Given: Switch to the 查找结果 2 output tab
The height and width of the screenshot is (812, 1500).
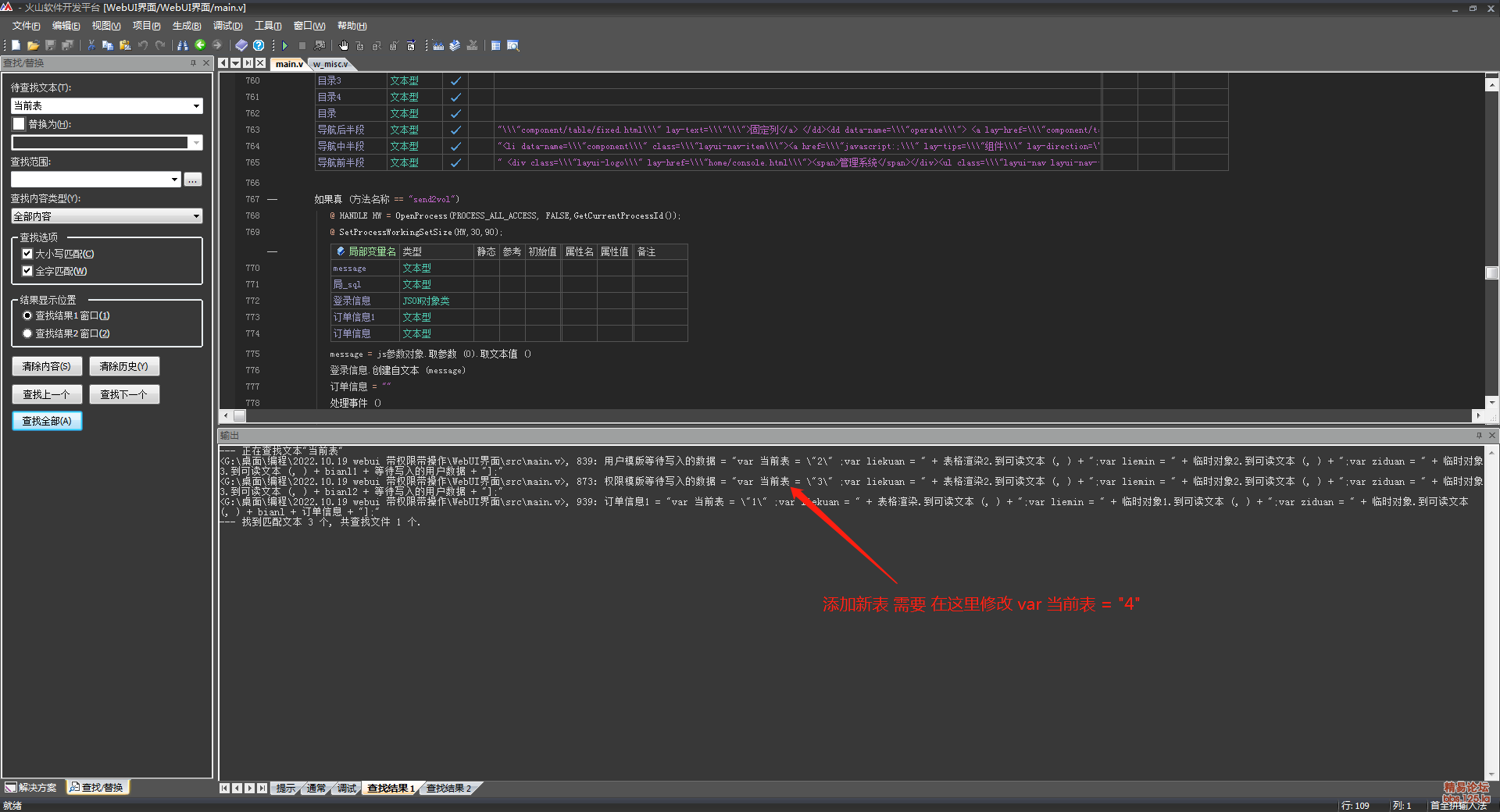Looking at the screenshot, I should tap(448, 788).
